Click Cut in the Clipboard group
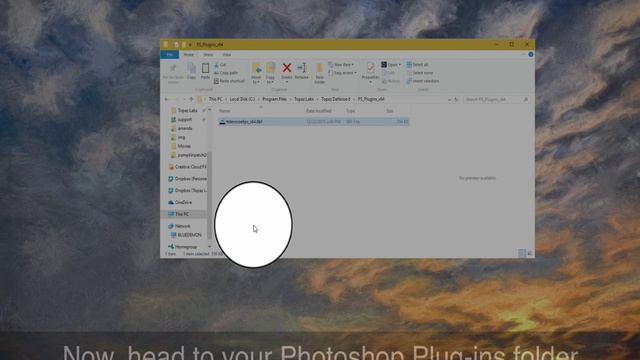The width and height of the screenshot is (640, 360). [220, 65]
